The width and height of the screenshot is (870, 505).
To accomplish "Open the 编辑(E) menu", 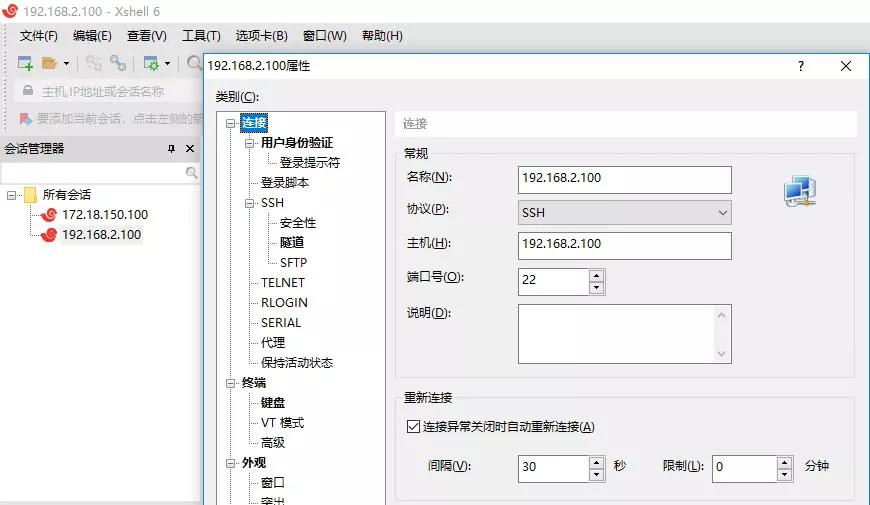I will (92, 36).
